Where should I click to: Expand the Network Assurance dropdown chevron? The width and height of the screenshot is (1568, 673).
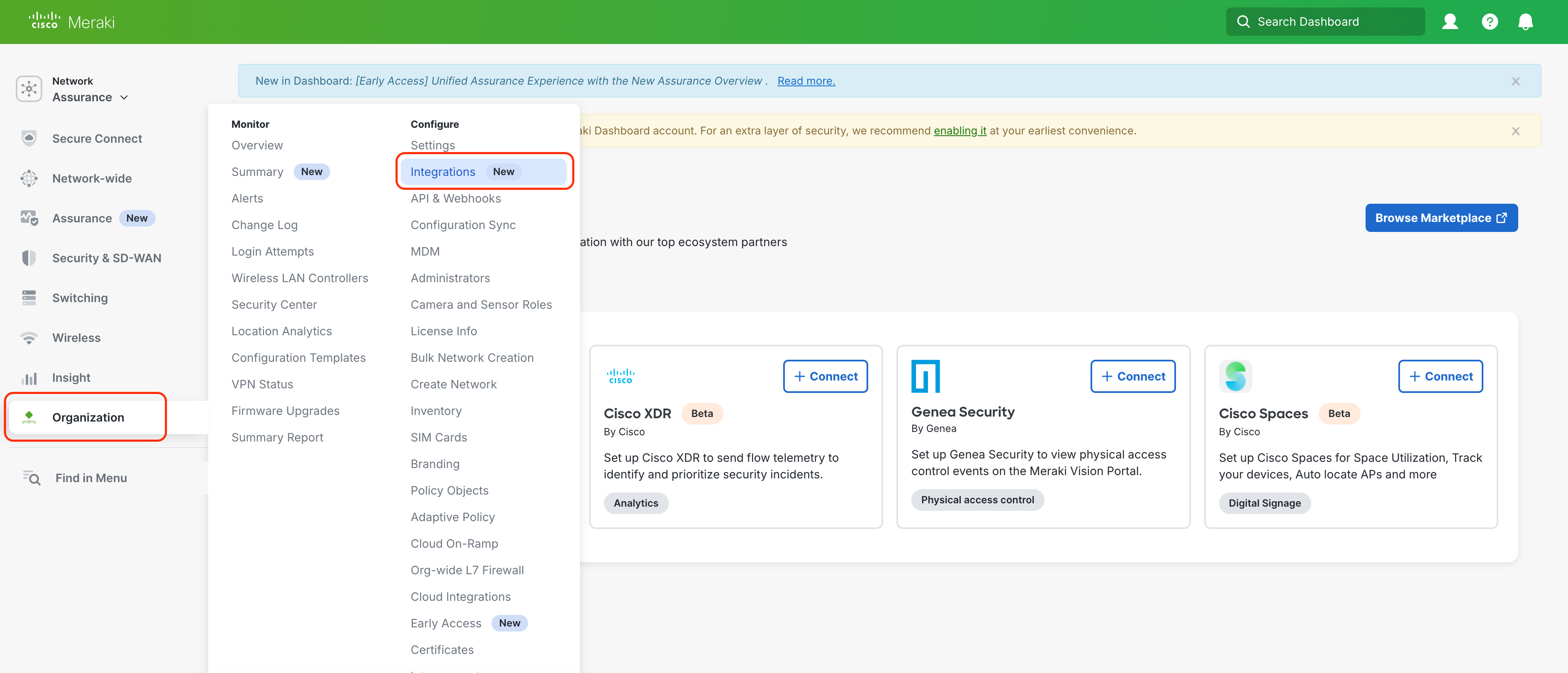pyautogui.click(x=124, y=98)
